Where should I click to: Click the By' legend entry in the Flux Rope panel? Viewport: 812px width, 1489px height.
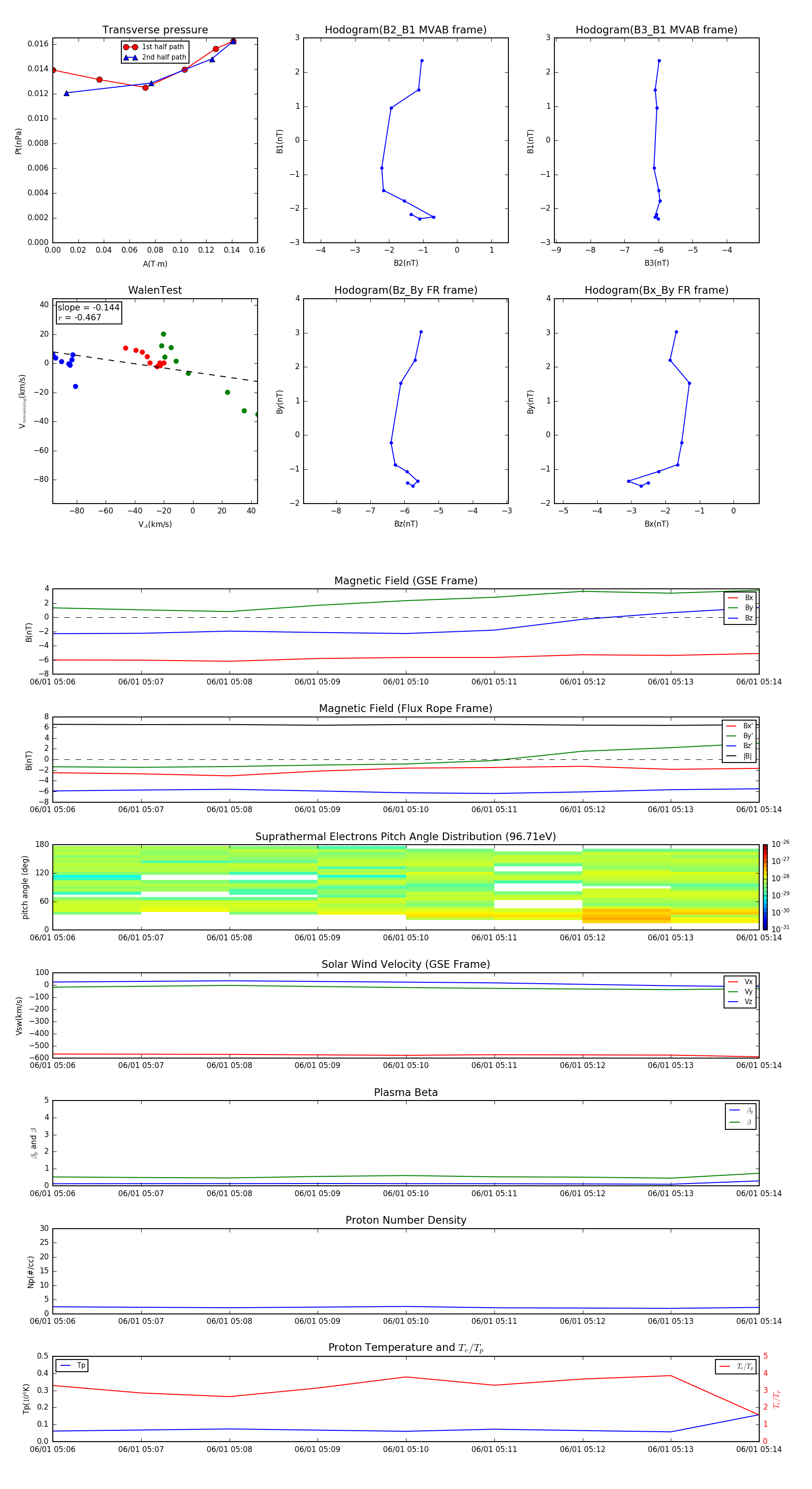(740, 736)
